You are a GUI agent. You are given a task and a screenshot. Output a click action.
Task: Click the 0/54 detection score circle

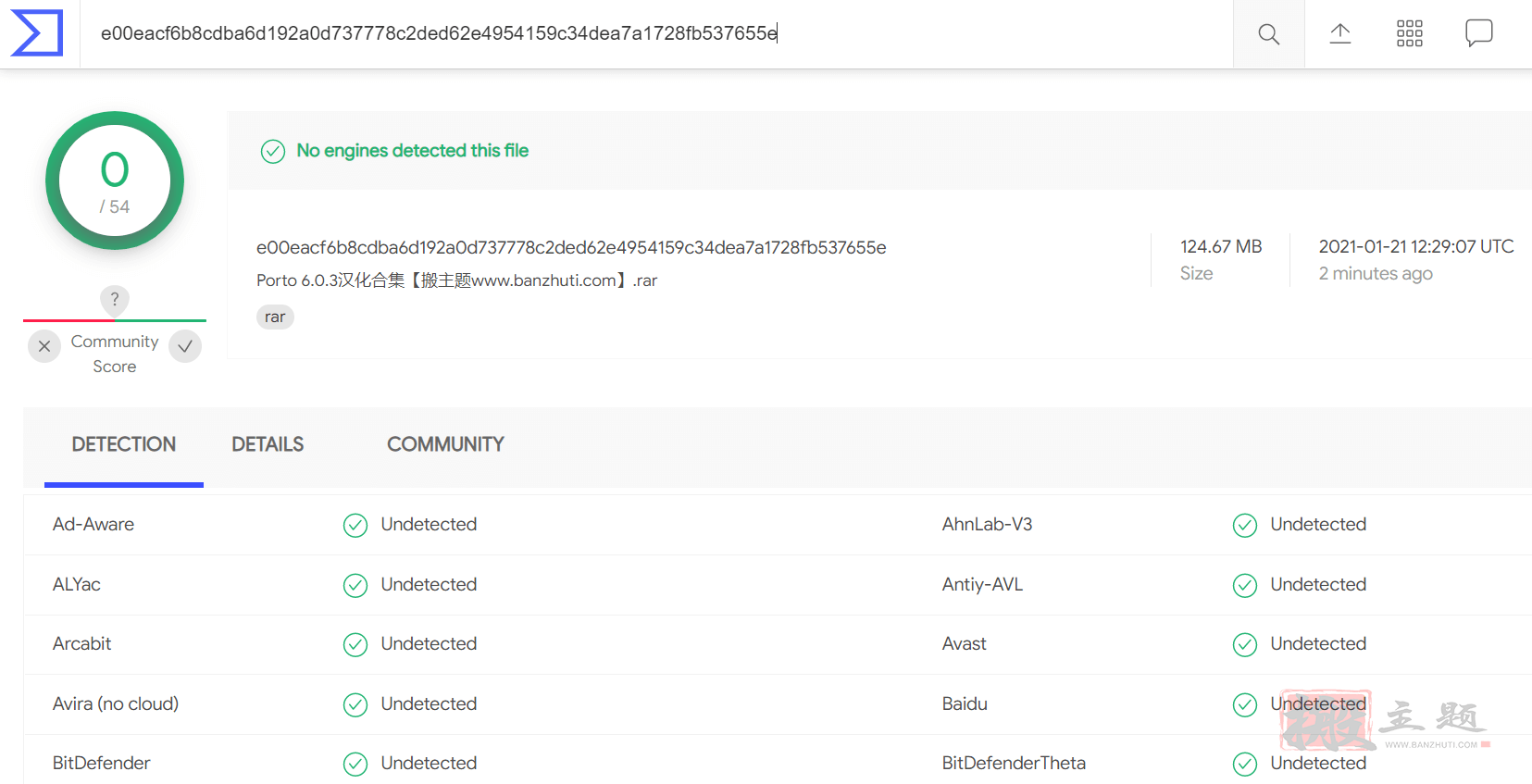[115, 180]
